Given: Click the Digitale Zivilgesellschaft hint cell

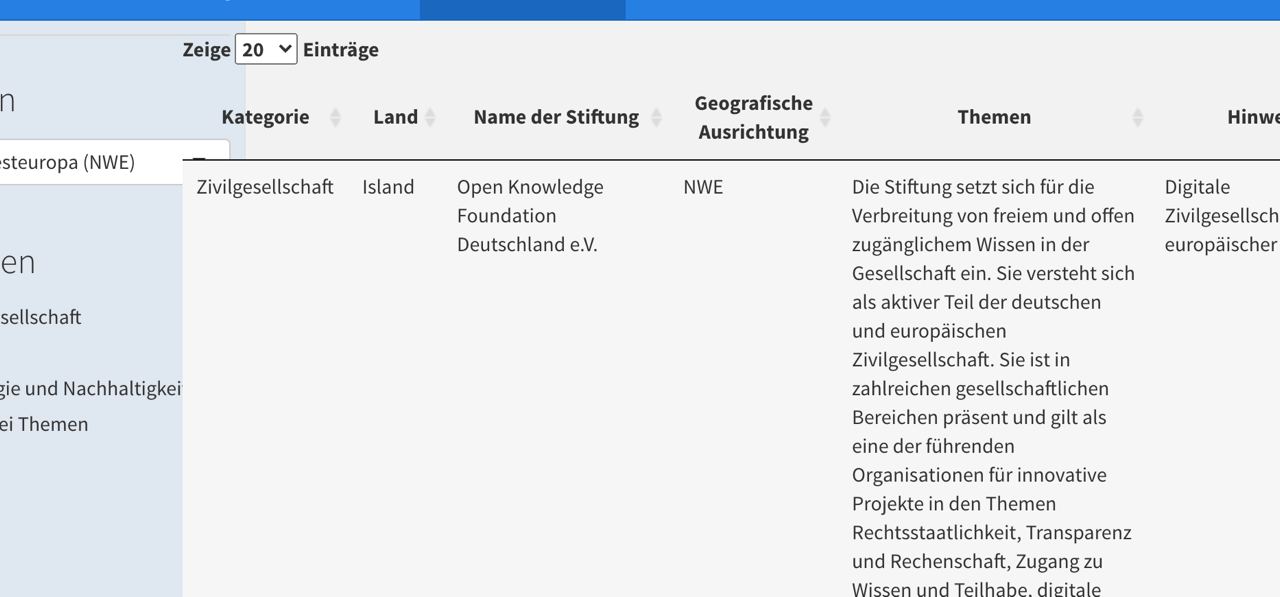Looking at the screenshot, I should tap(1222, 216).
